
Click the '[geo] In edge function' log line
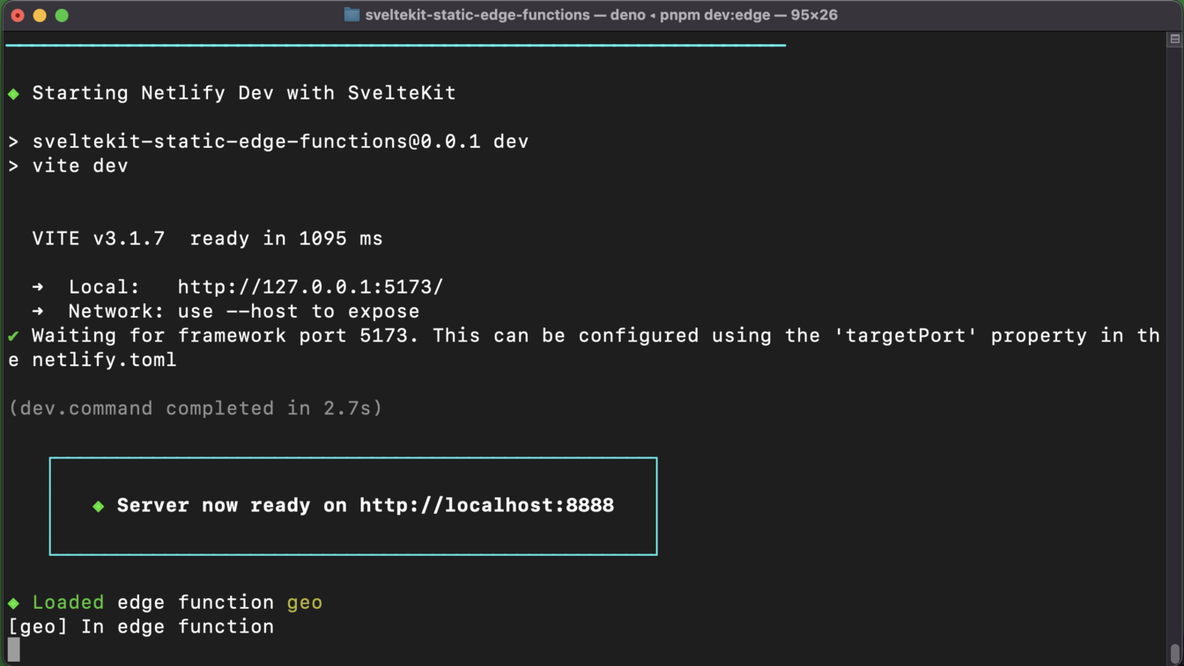click(141, 627)
